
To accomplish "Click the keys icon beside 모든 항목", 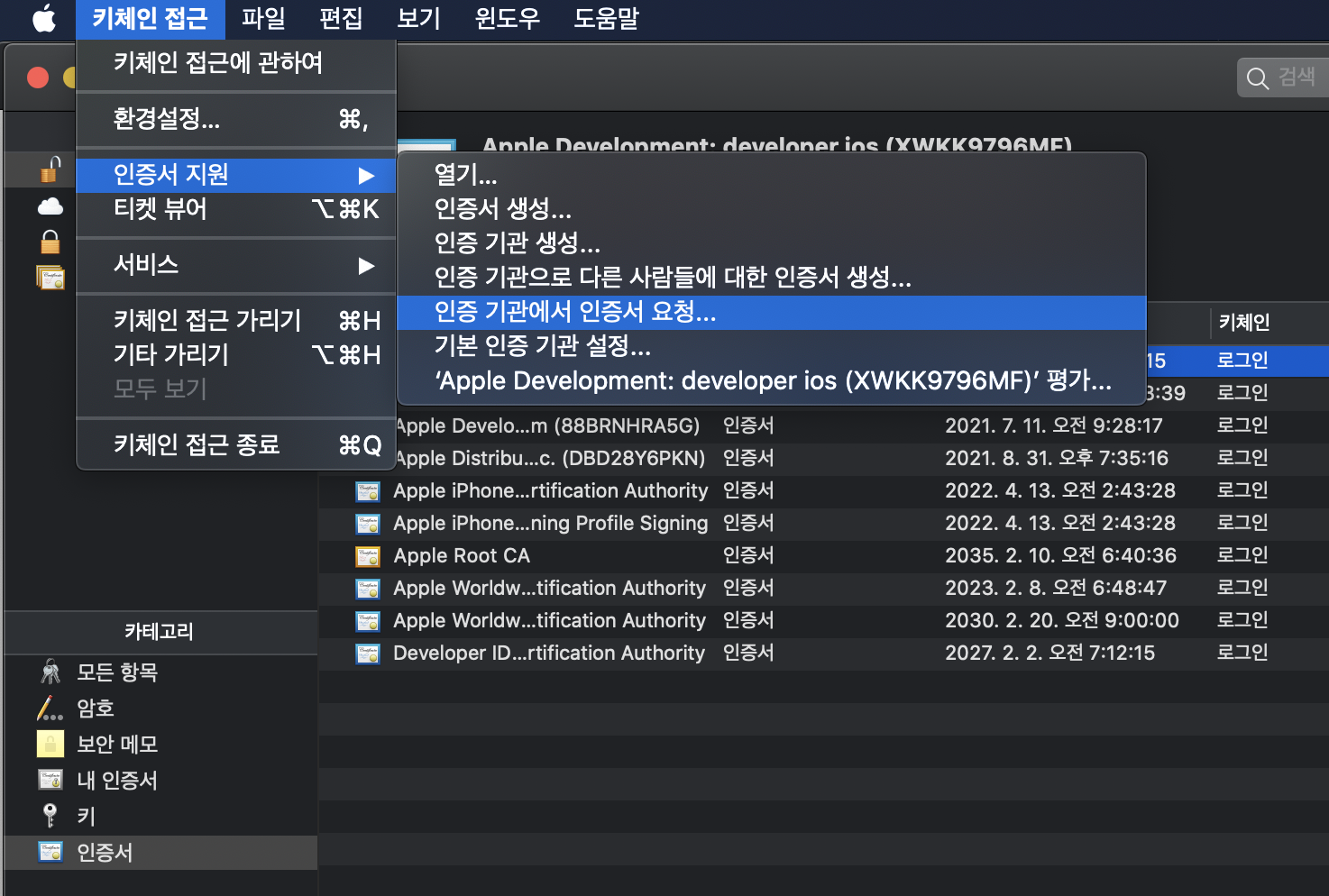I will (x=50, y=672).
